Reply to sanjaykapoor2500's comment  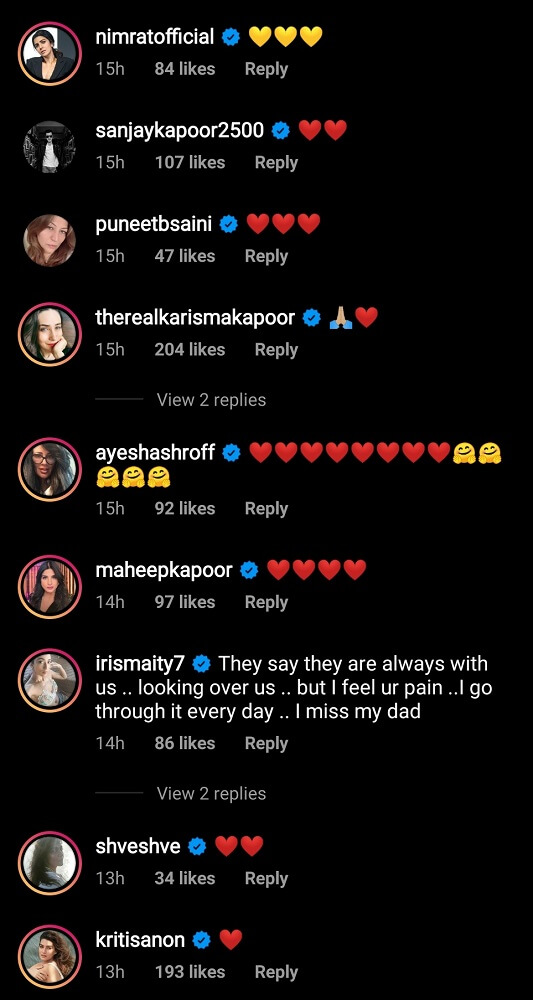pyautogui.click(x=276, y=163)
